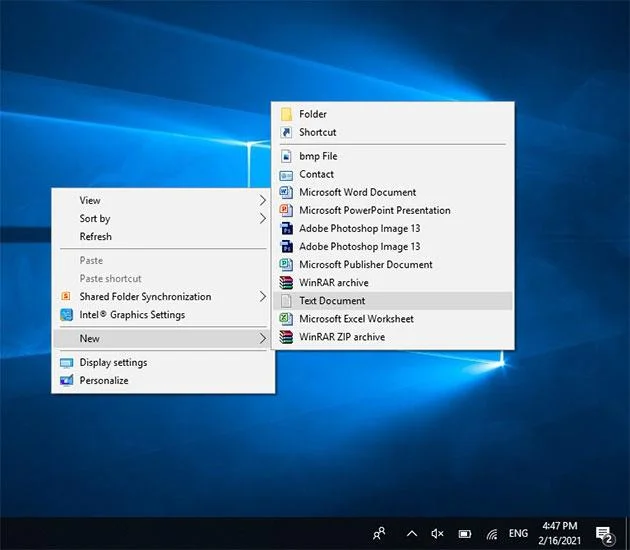630x550 pixels.
Task: Click the Microsoft Word Document icon
Action: (x=286, y=192)
